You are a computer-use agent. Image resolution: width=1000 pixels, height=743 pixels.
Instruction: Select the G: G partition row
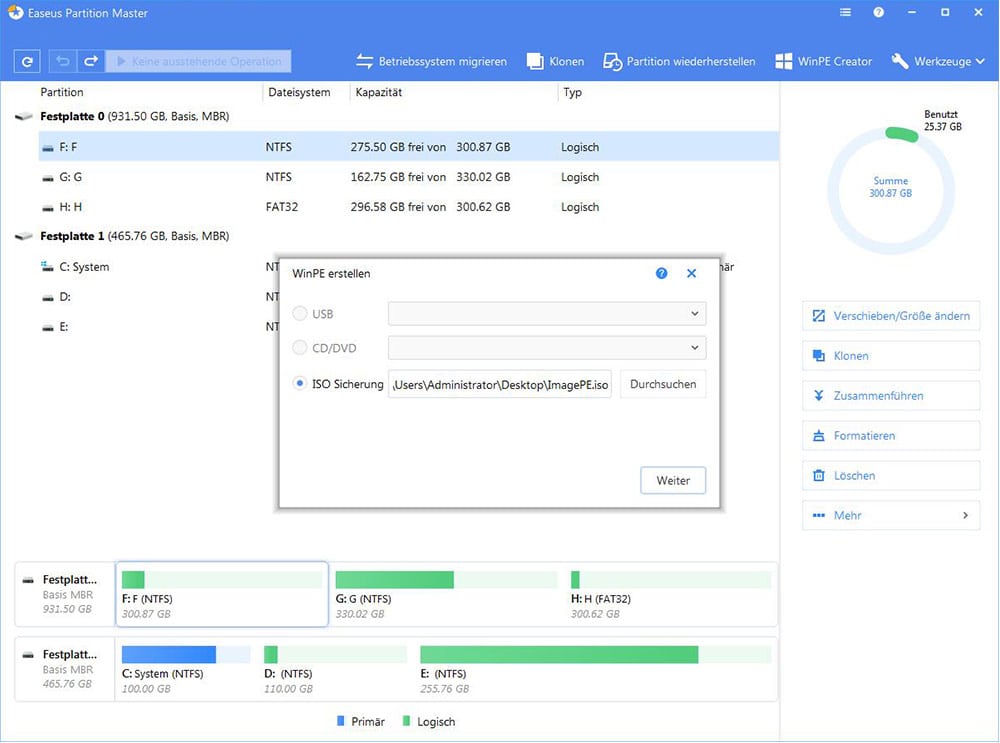[x=408, y=177]
